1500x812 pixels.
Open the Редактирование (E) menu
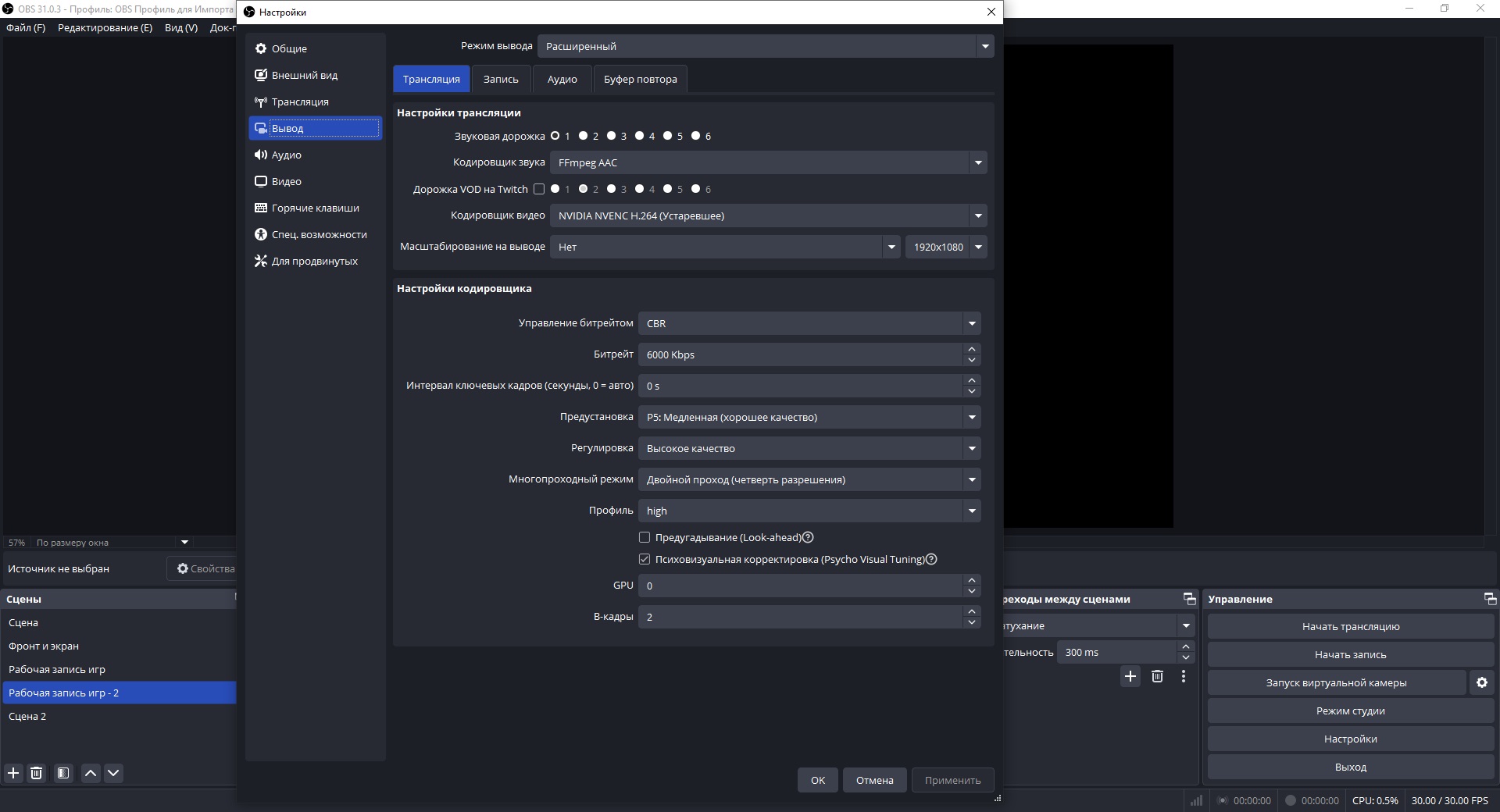[105, 27]
